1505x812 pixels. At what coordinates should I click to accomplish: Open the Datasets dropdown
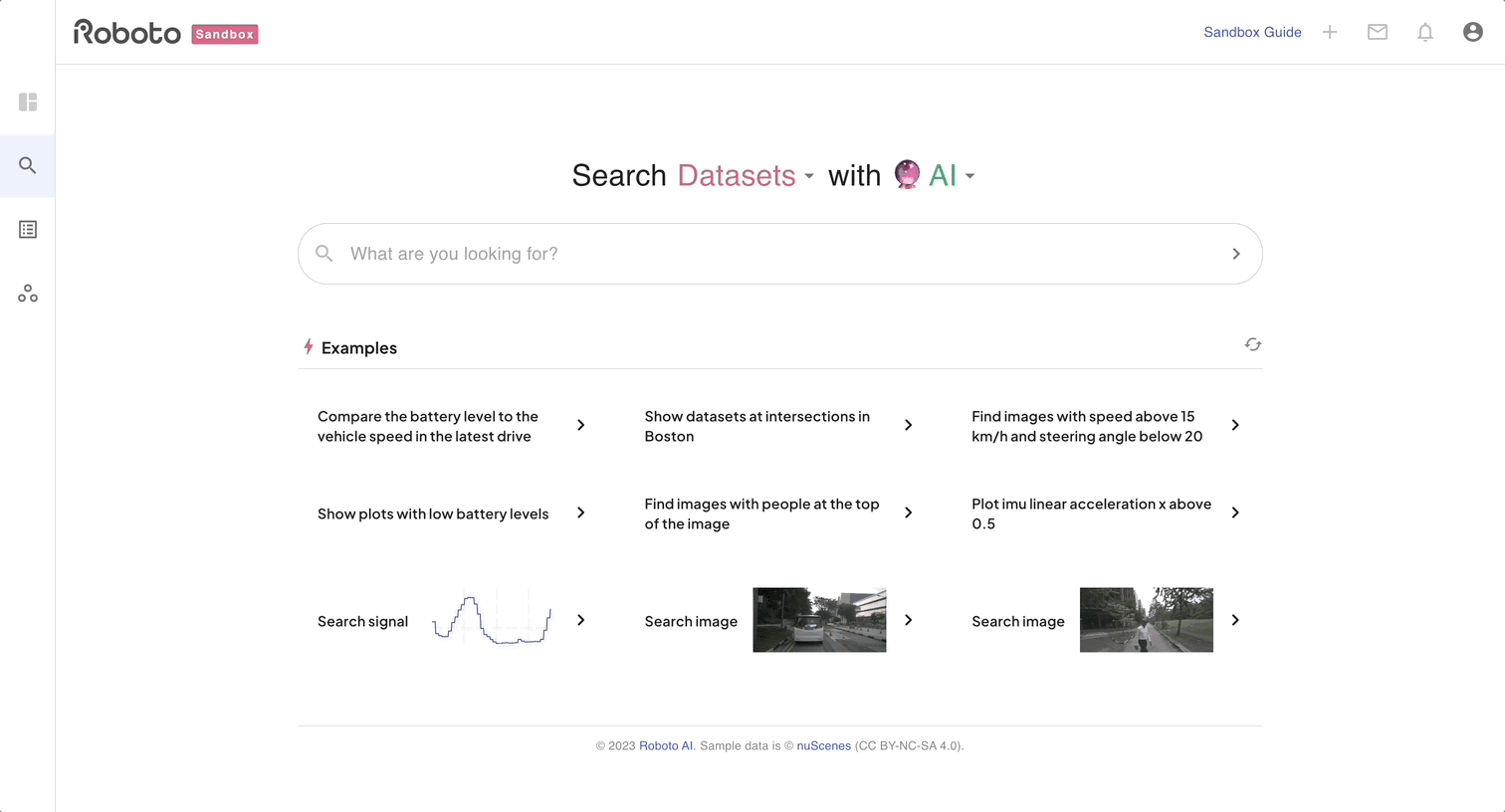click(x=746, y=175)
